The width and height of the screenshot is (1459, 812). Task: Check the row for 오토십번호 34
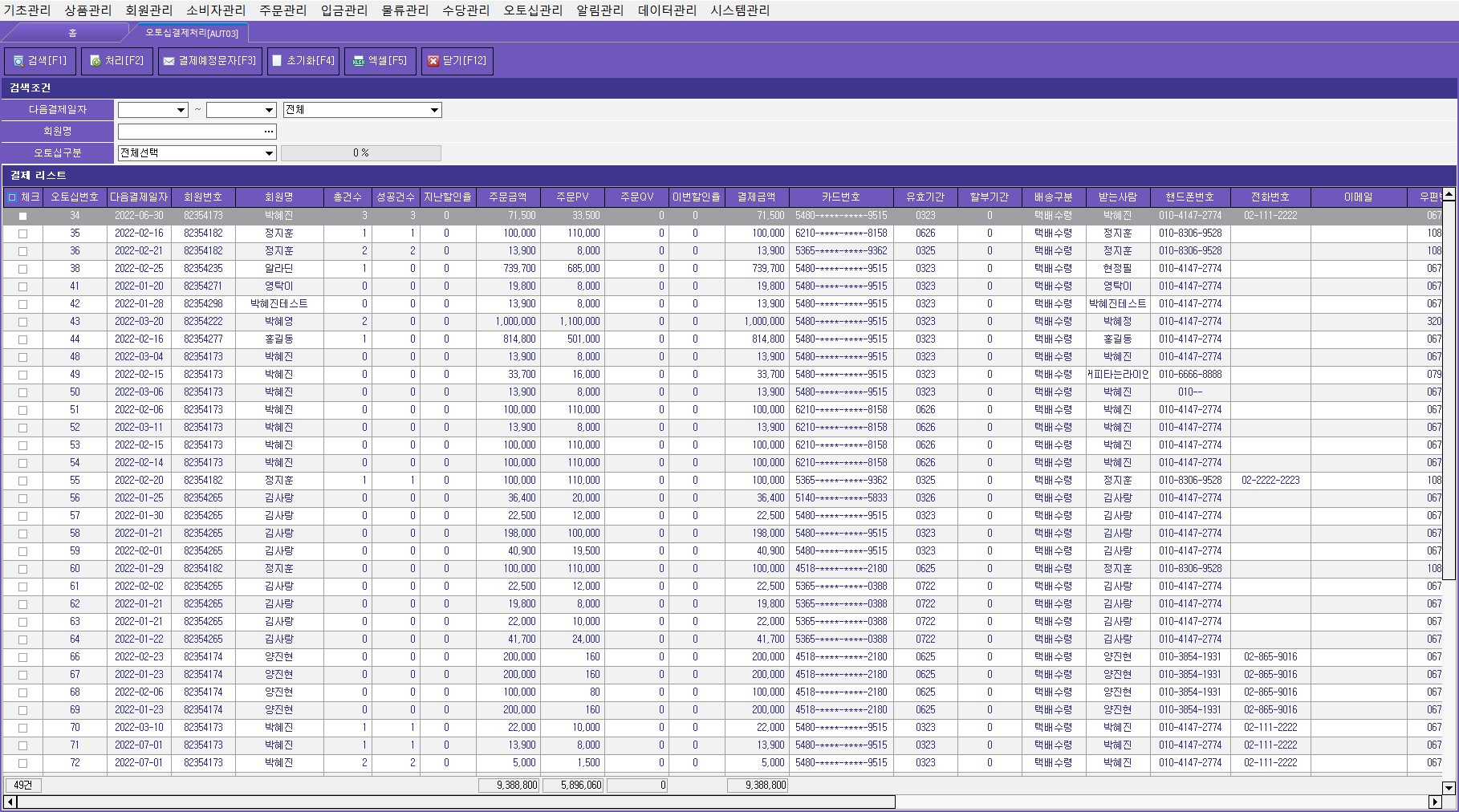22,217
